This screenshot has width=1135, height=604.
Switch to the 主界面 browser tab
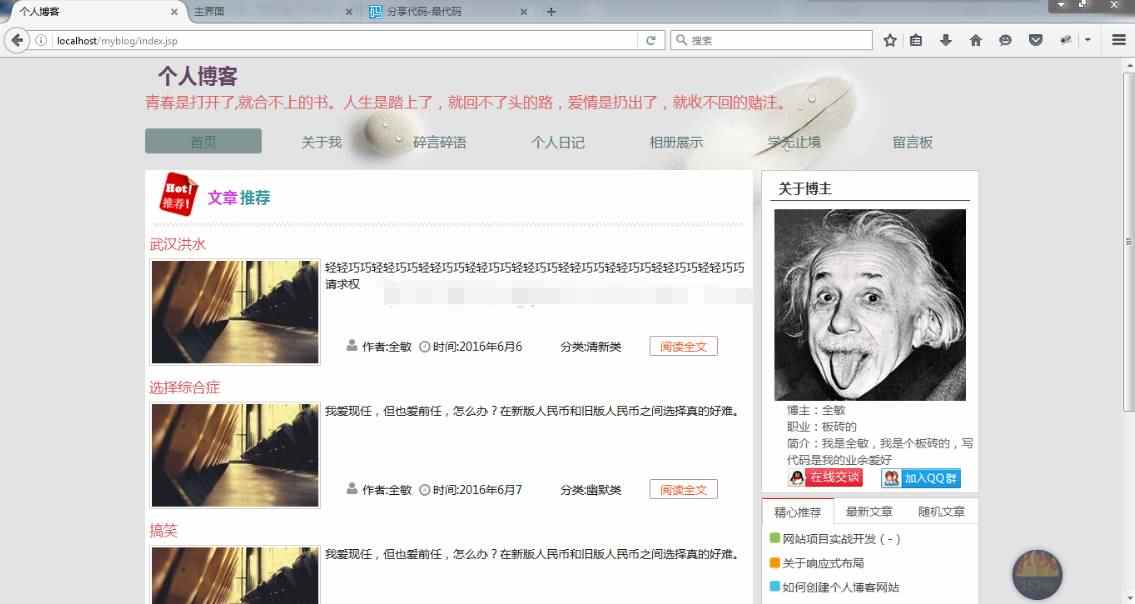coord(271,12)
